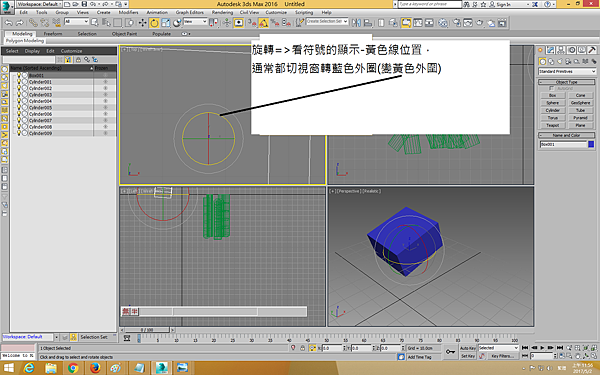
Task: Open Scene Explorer Display menu
Action: (32, 51)
